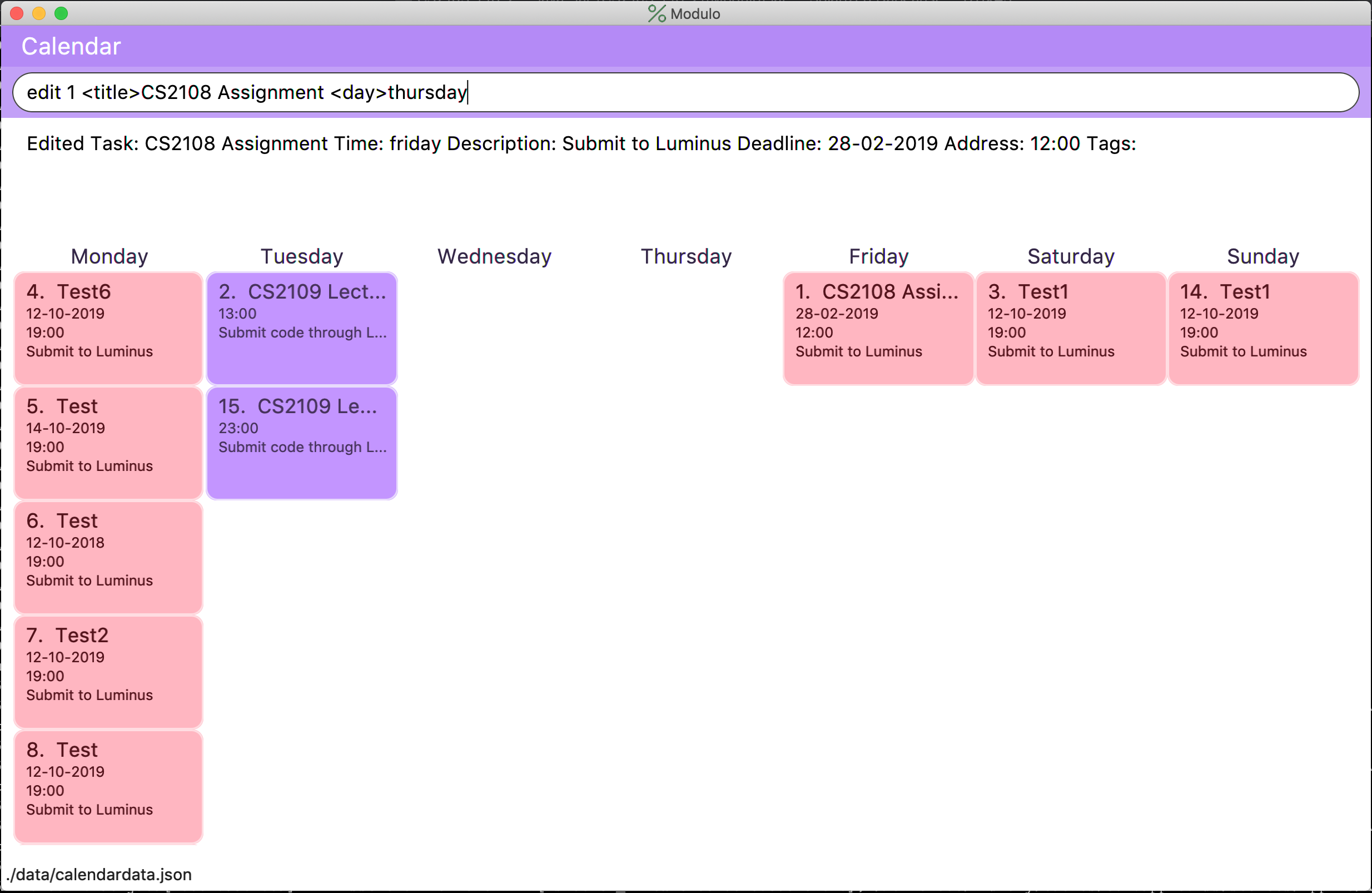Click the Thursday column header
The image size is (1372, 893).
(686, 256)
